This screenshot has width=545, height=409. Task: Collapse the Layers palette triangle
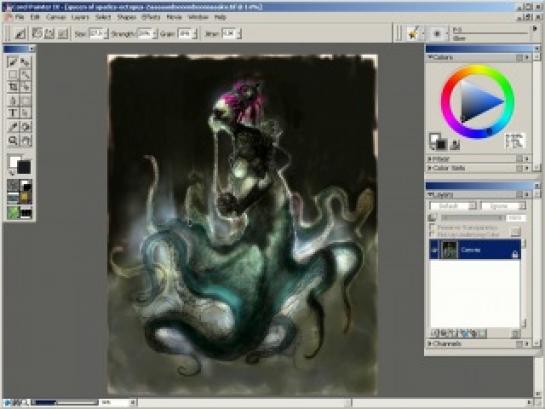point(430,195)
